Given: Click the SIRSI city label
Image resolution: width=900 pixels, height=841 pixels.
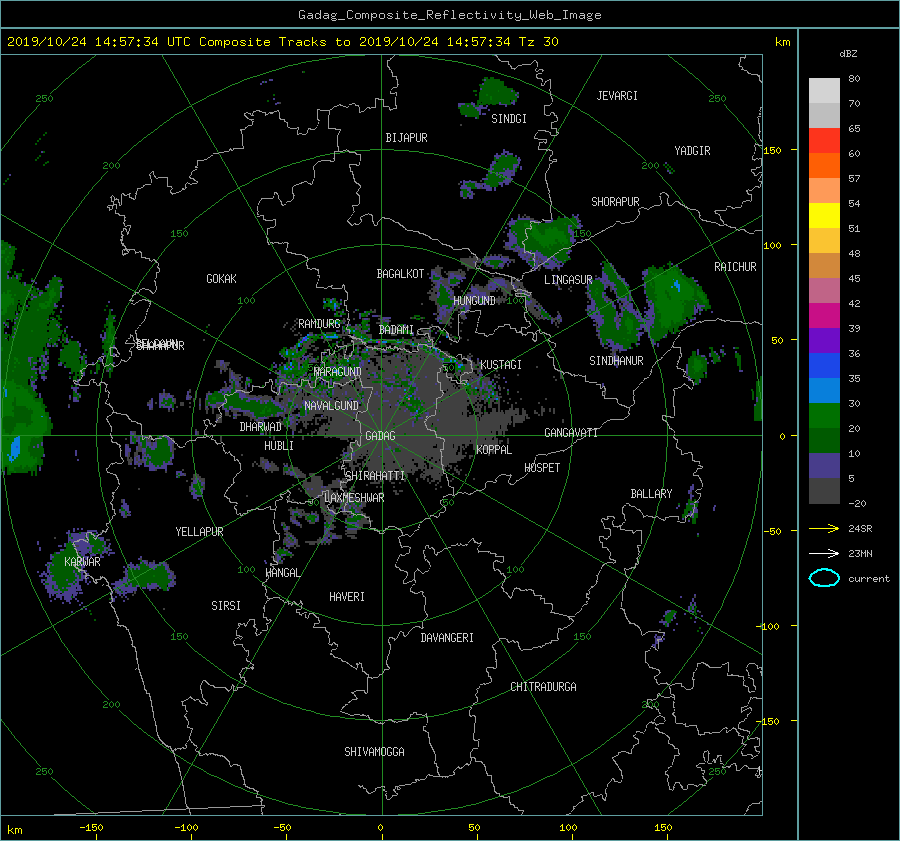Looking at the screenshot, I should tap(226, 606).
